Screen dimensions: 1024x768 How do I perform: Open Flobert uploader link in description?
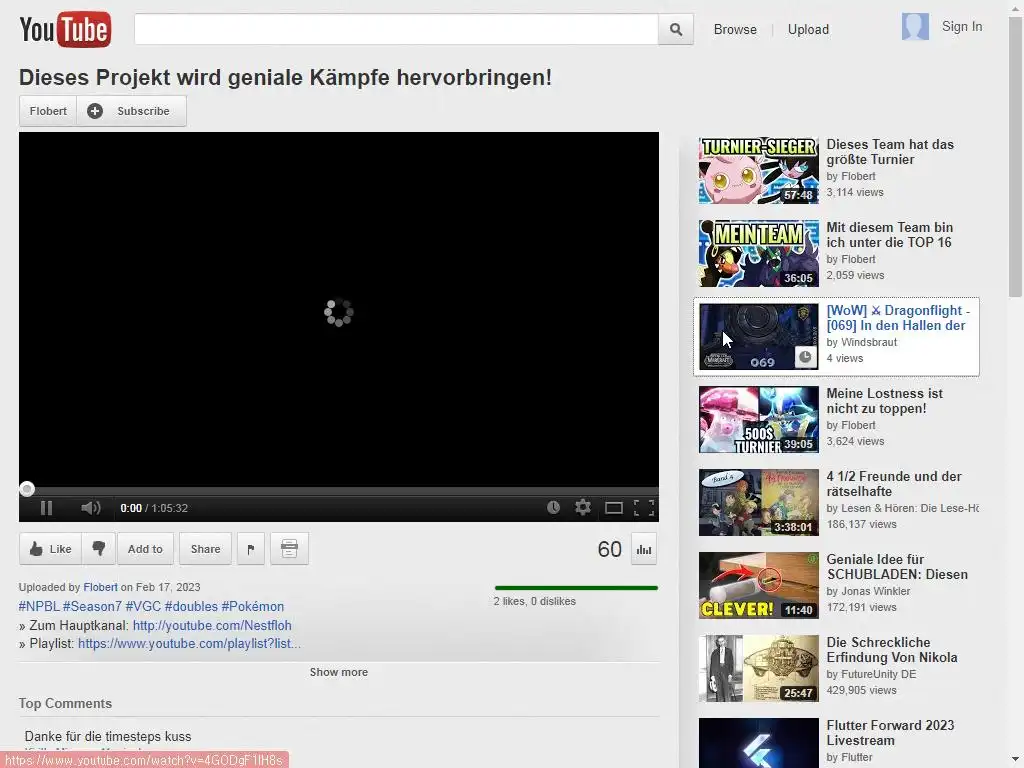100,587
